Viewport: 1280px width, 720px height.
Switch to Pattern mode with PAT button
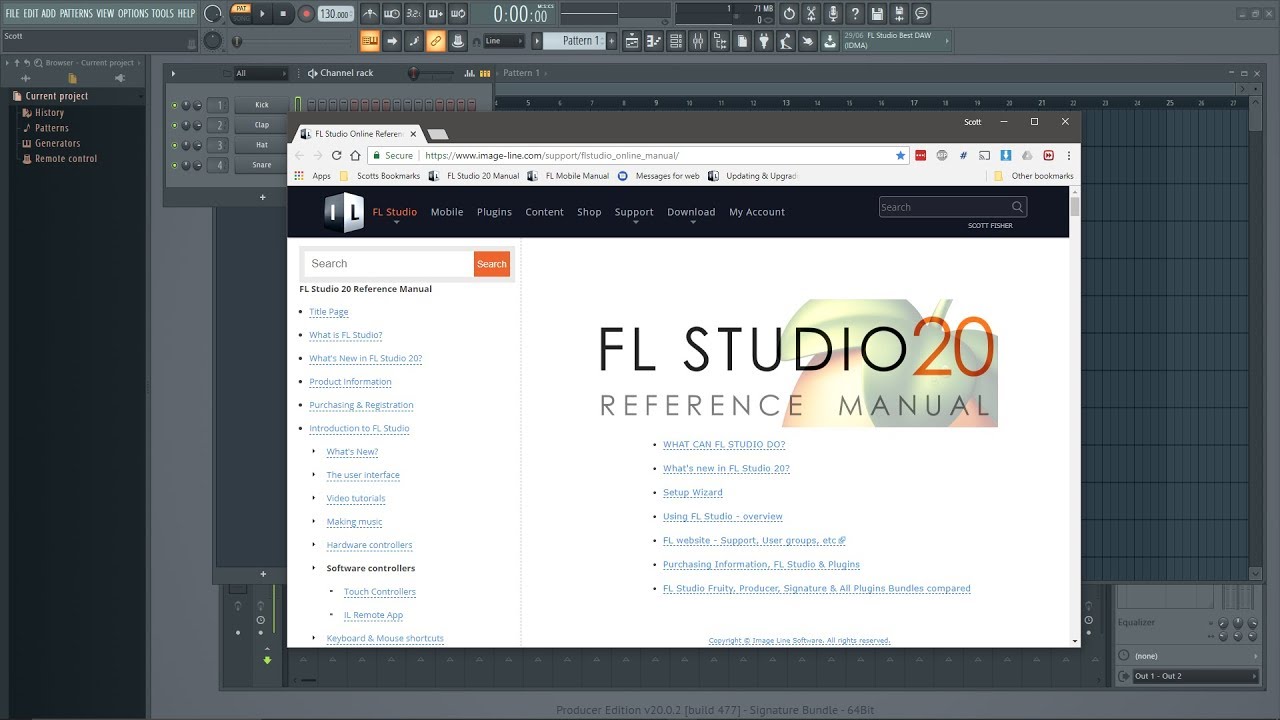(241, 8)
